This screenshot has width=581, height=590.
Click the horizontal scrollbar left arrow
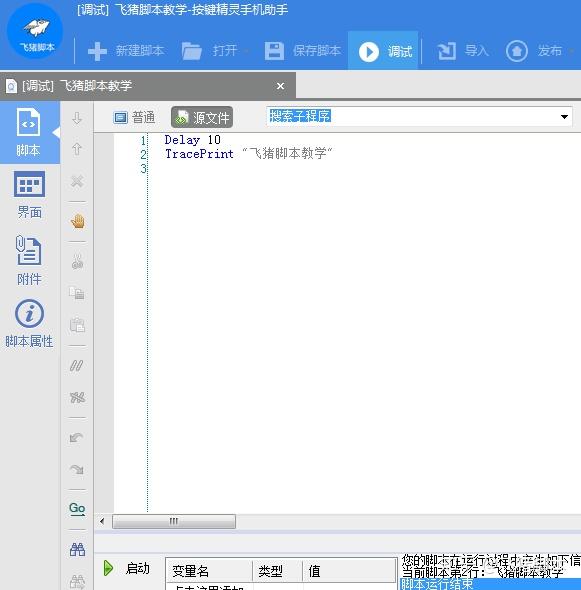coord(102,521)
